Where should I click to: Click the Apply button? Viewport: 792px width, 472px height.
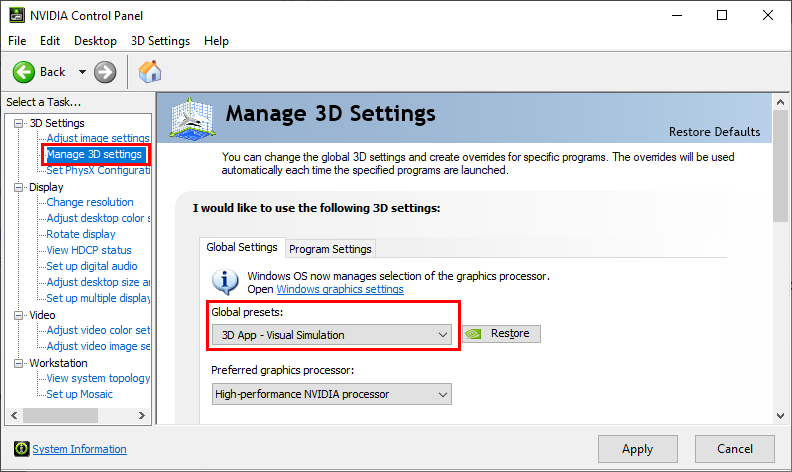[x=637, y=449]
